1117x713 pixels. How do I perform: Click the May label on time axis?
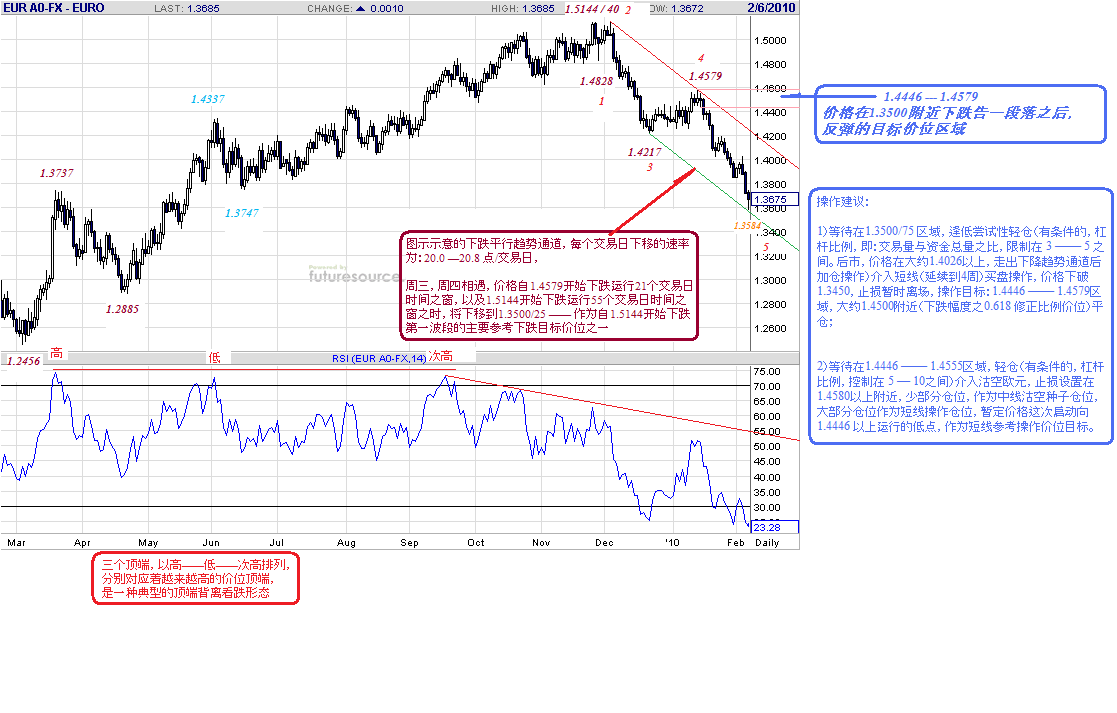point(148,543)
